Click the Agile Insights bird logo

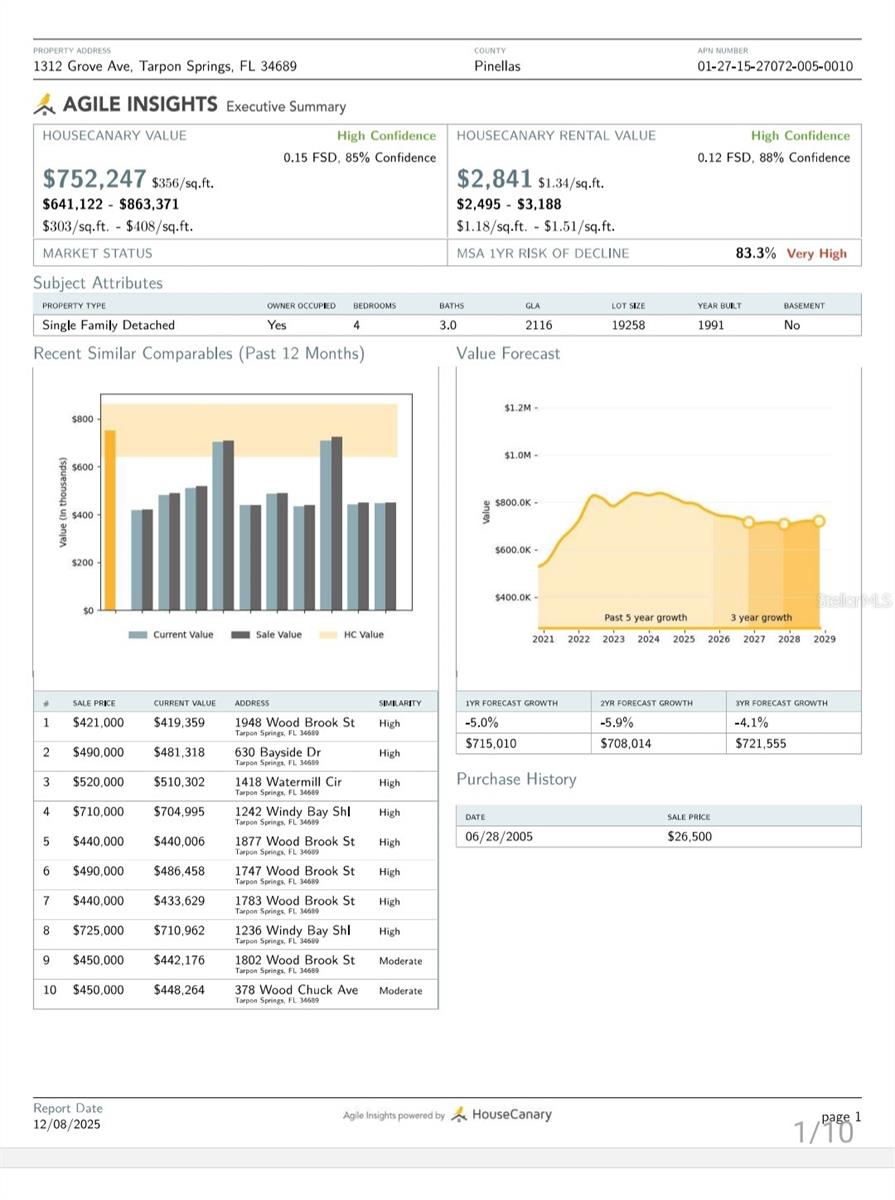coord(45,104)
